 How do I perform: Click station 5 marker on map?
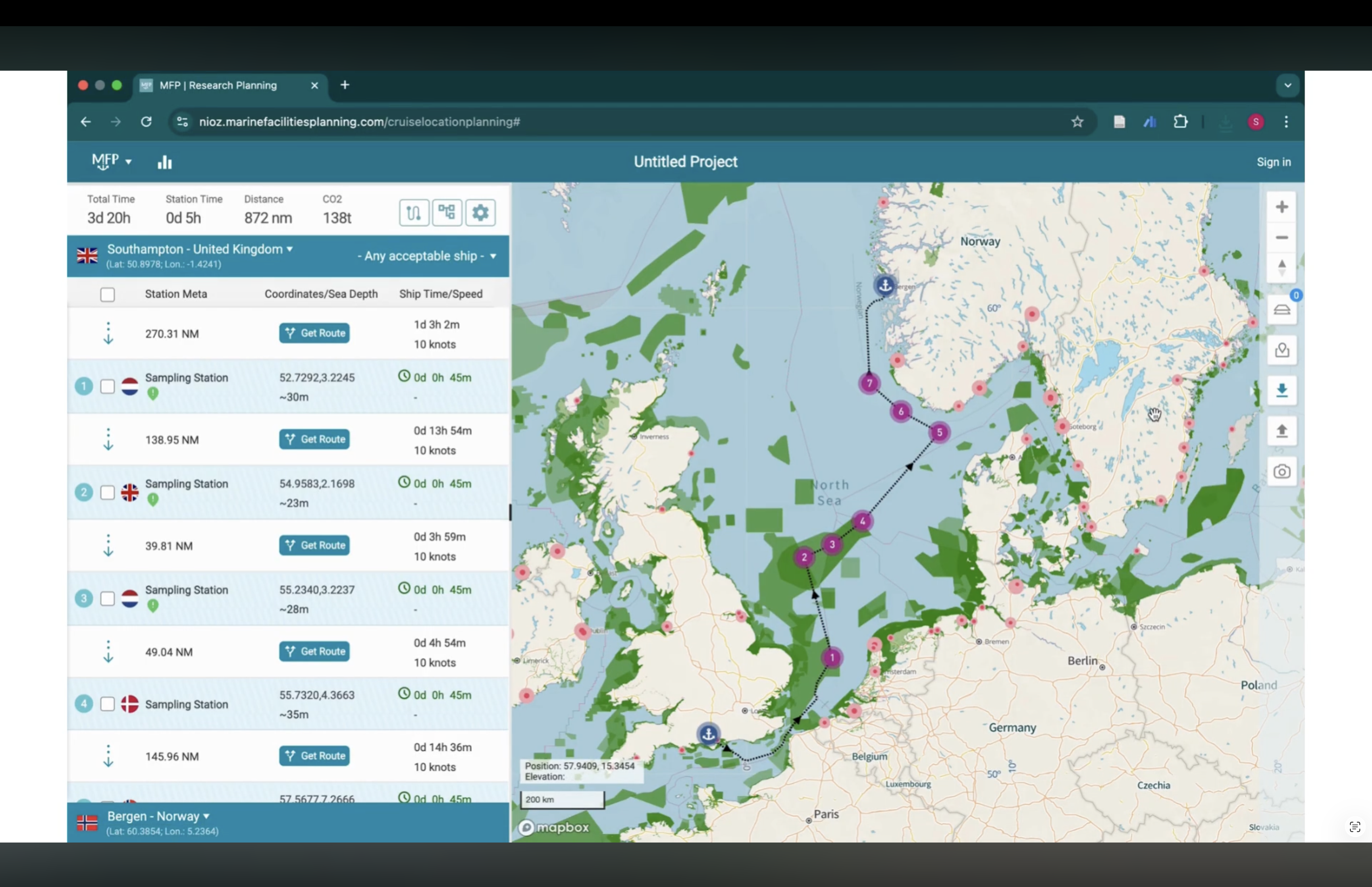click(940, 432)
